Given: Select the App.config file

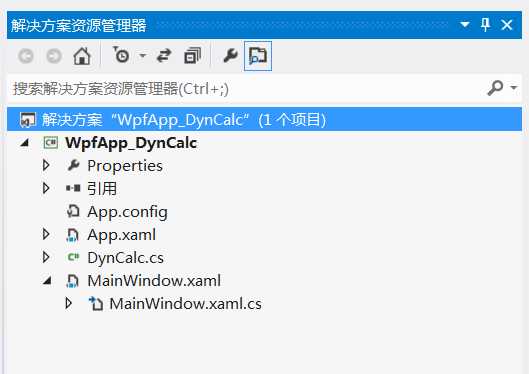Looking at the screenshot, I should (128, 212).
